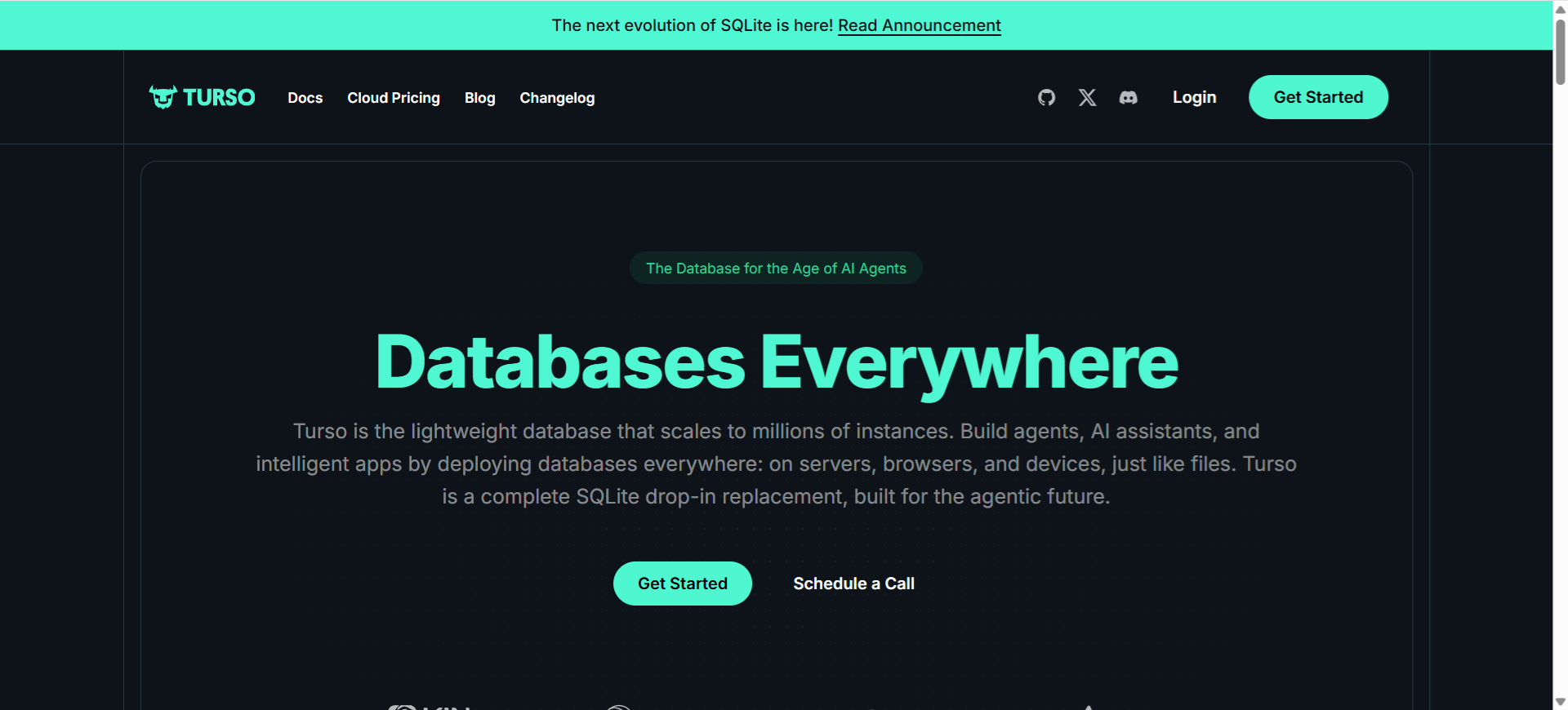Click the 'Databases Everywhere' headline
Screen dimensions: 1568x710
pos(776,362)
